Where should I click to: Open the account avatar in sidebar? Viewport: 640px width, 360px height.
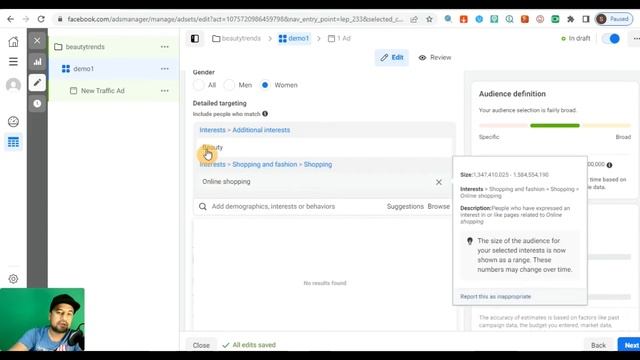[13, 85]
